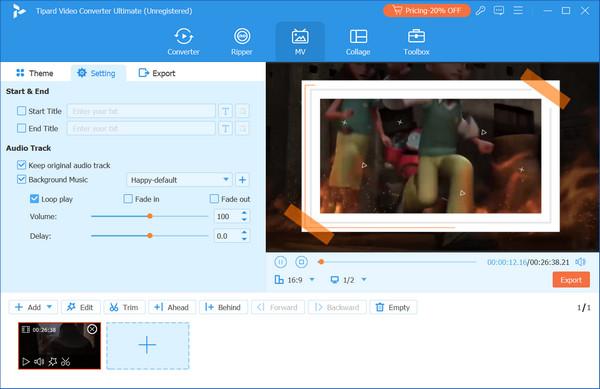Open the Collage module
The height and width of the screenshot is (389, 600).
click(x=358, y=42)
